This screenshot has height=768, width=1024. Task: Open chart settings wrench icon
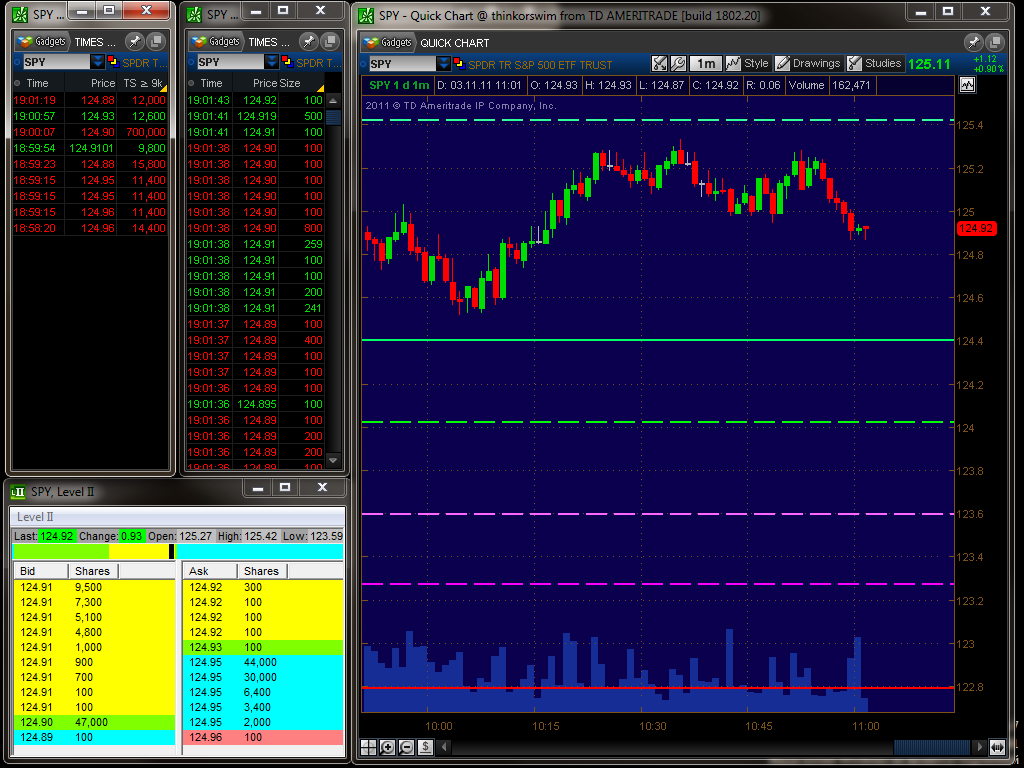[x=678, y=63]
